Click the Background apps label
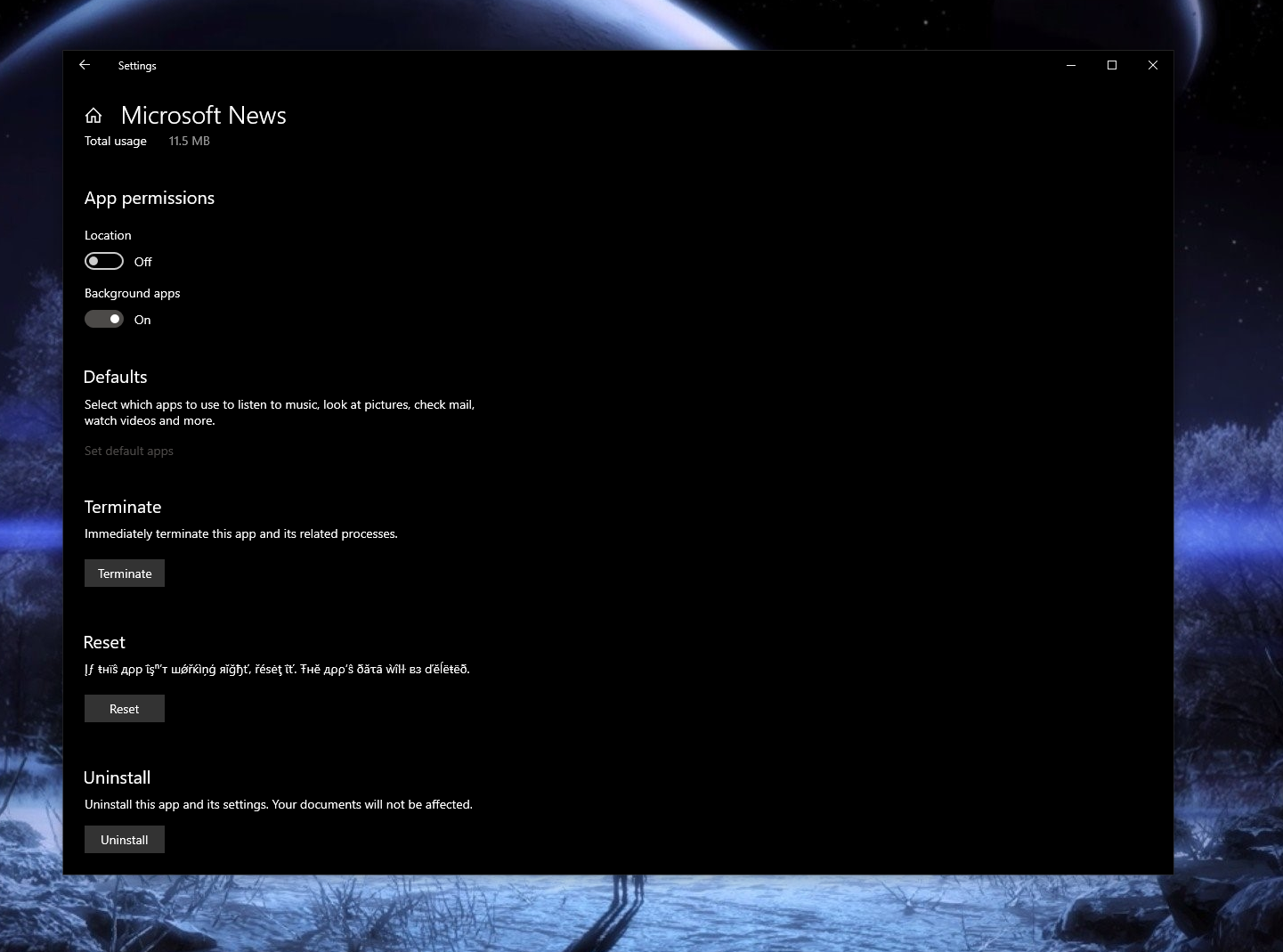The image size is (1283, 952). tap(133, 293)
